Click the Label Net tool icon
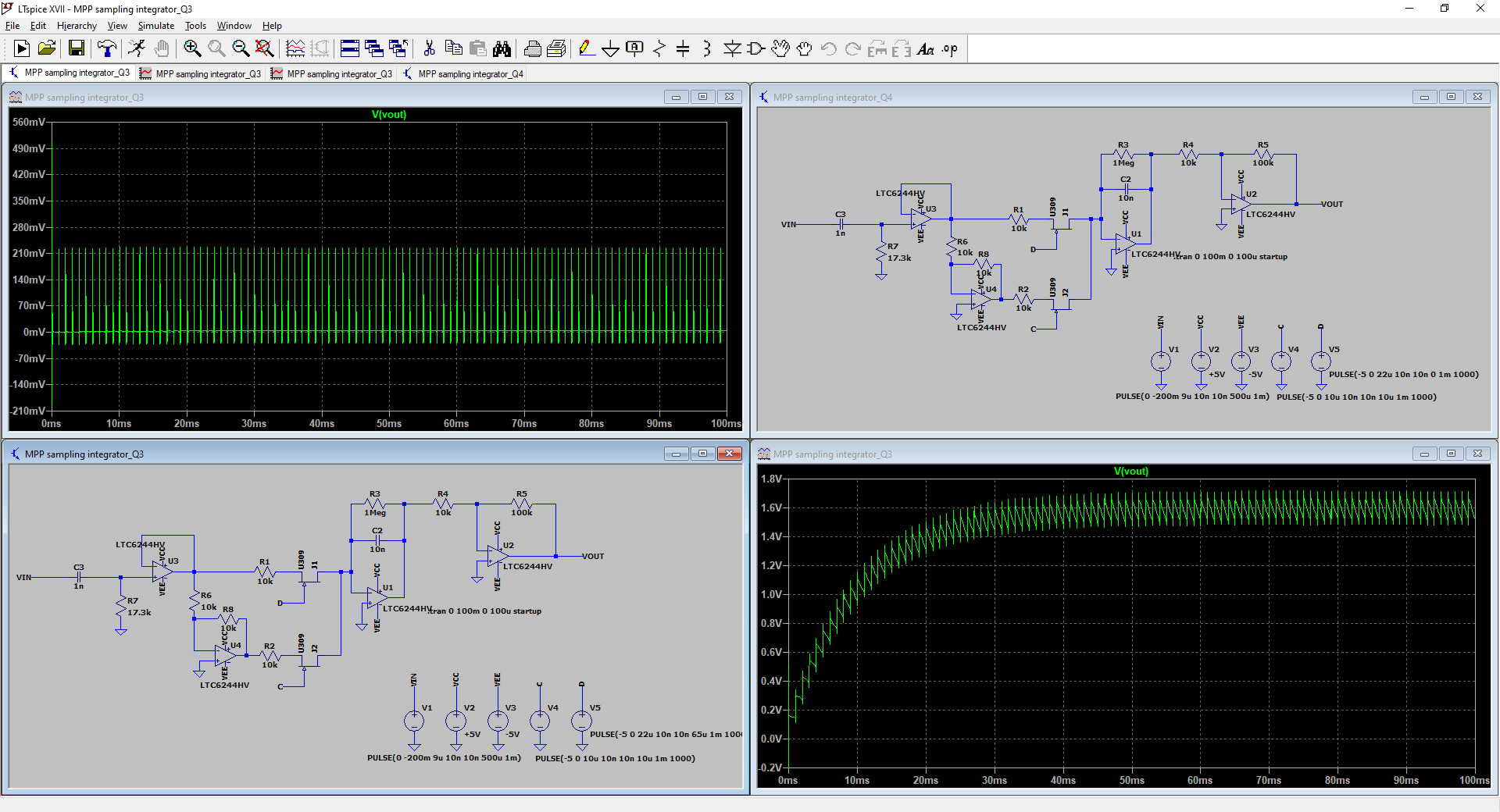The width and height of the screenshot is (1500, 812). [634, 49]
